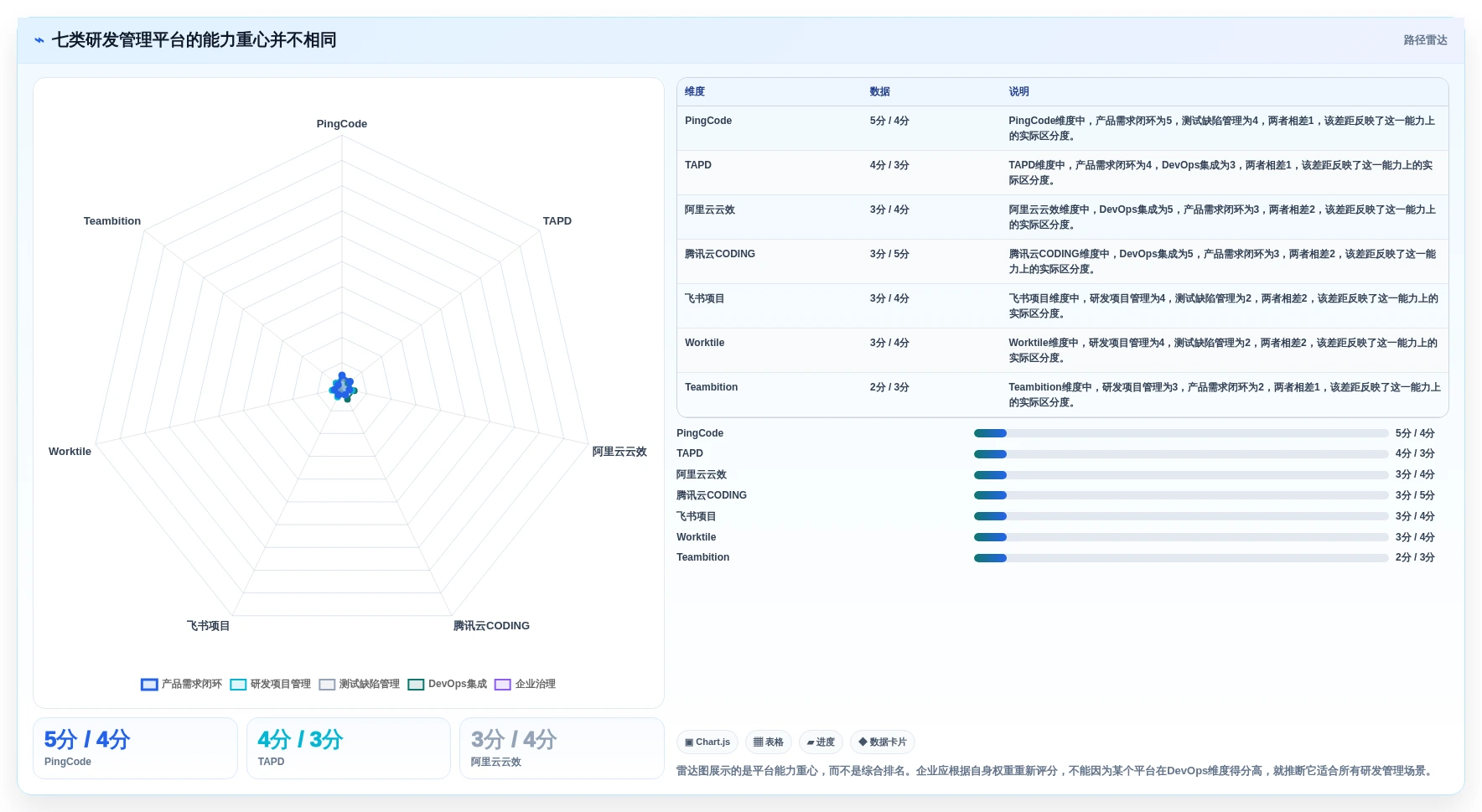This screenshot has height=812, width=1482.
Task: Click the Chart.js tag
Action: tap(707, 742)
